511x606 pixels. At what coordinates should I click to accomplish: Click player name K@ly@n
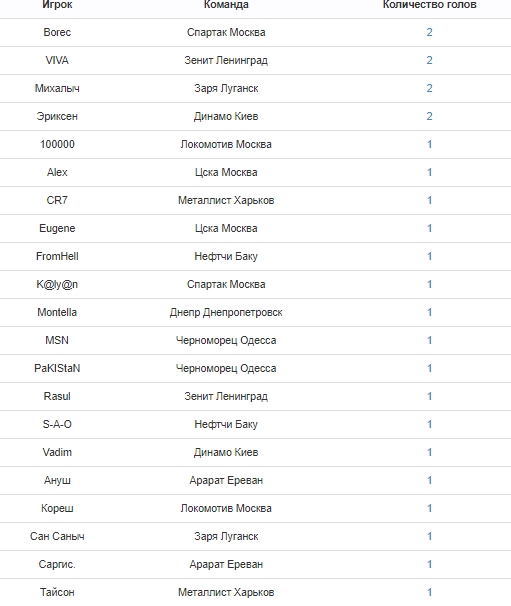coord(57,284)
